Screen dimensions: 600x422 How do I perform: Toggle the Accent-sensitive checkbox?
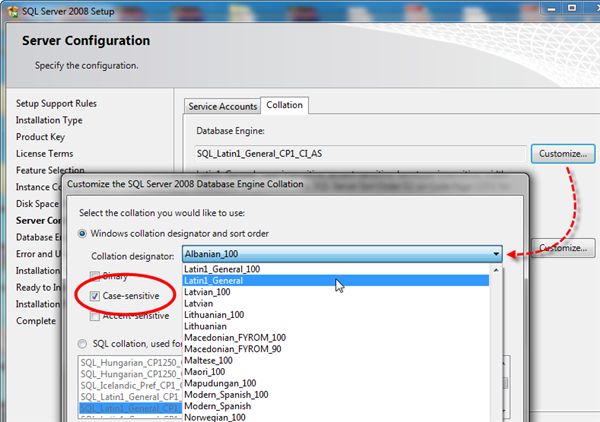click(x=95, y=316)
